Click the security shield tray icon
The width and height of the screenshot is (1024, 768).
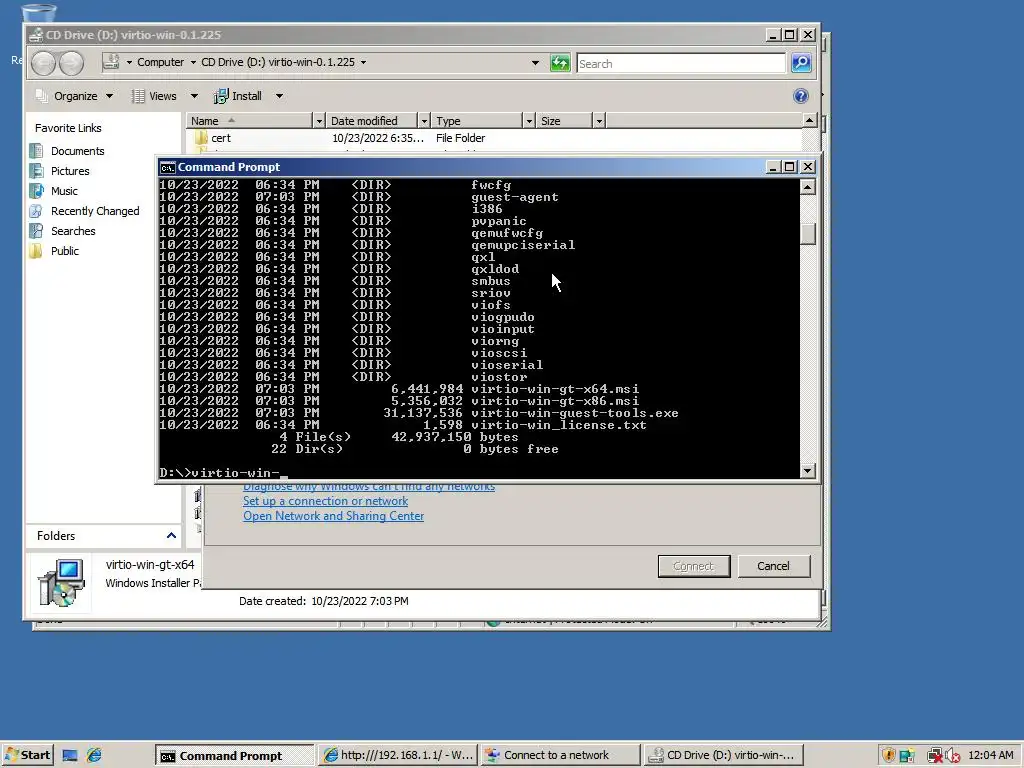[888, 756]
